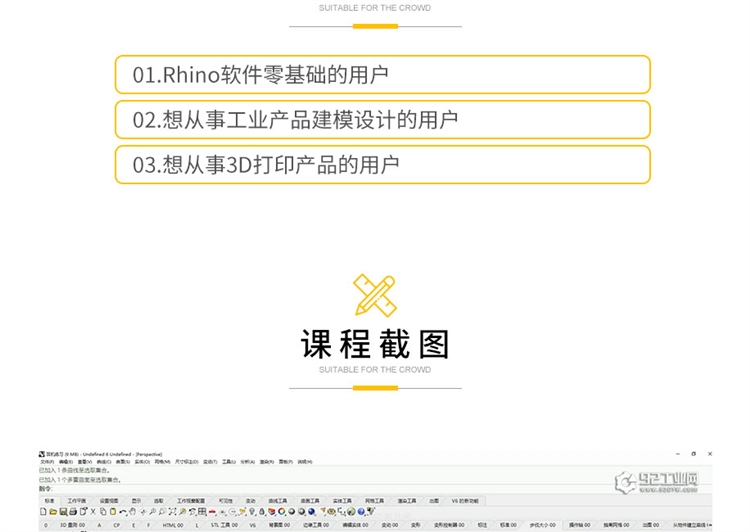Click the blue help question icon
750x532 pixels.
pyautogui.click(x=361, y=511)
